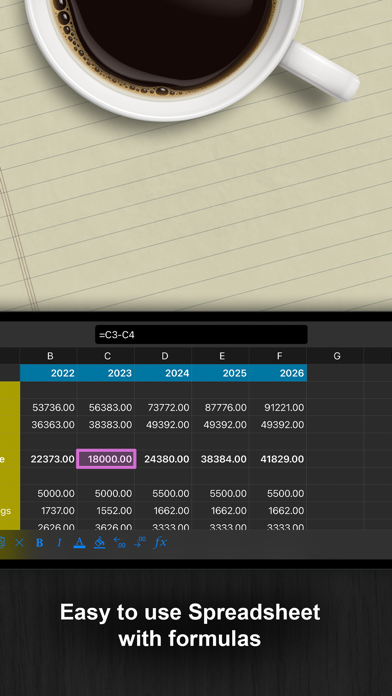Select cell with value 1552.00
Image resolution: width=392 pixels, height=696 pixels.
pyautogui.click(x=106, y=511)
